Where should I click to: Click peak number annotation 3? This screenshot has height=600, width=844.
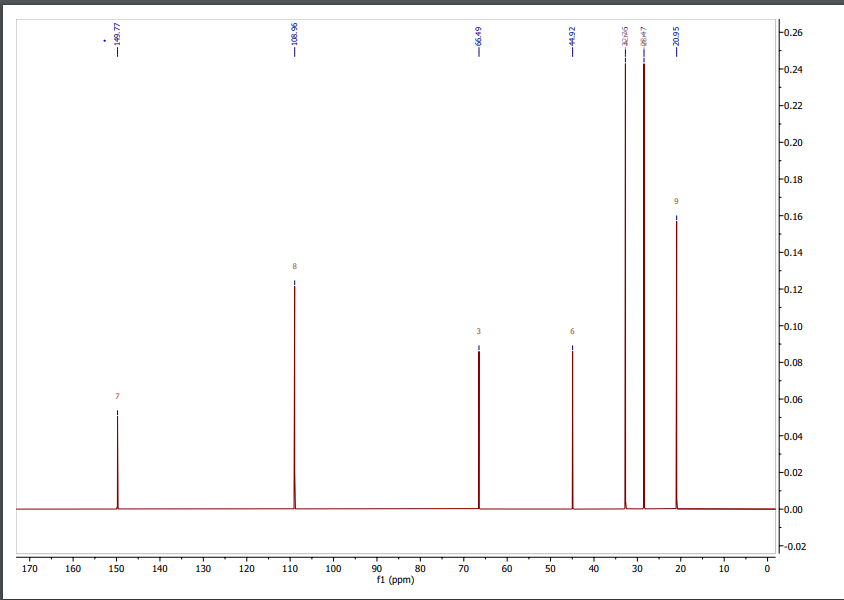[x=478, y=330]
